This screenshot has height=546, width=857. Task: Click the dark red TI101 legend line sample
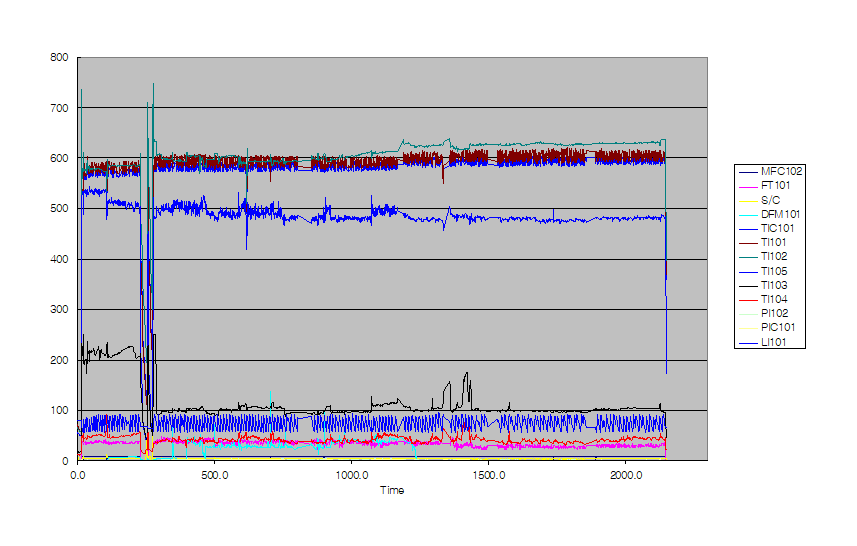(x=748, y=243)
